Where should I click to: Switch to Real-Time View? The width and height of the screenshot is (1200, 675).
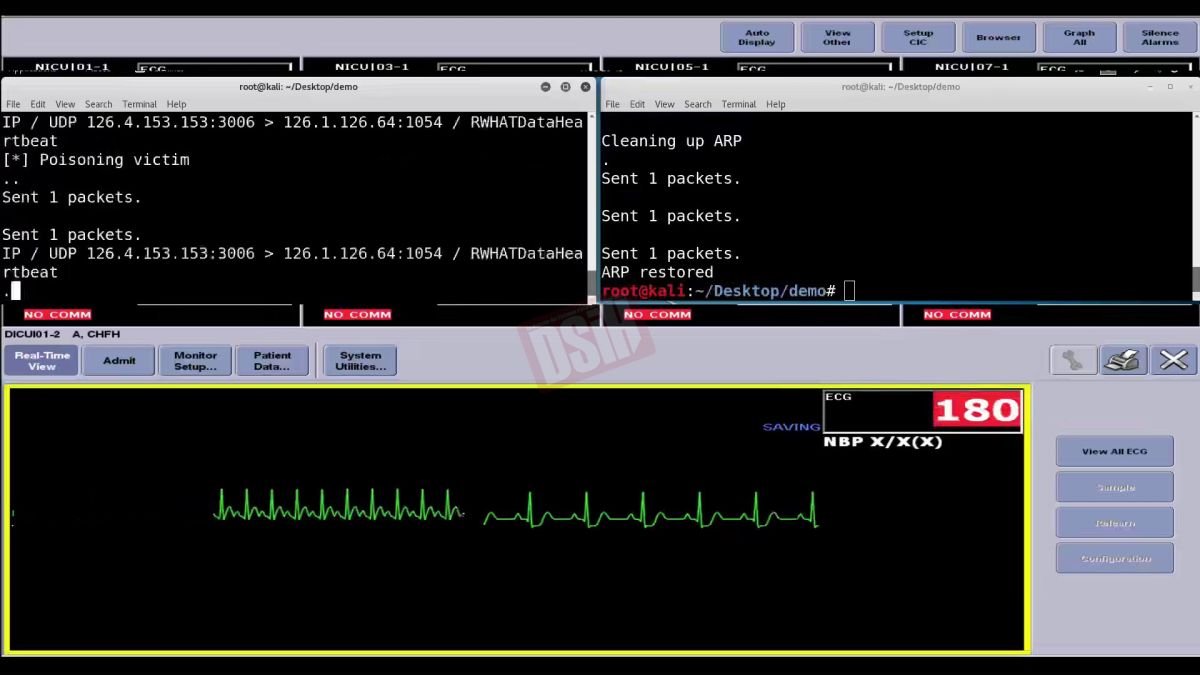pyautogui.click(x=42, y=361)
